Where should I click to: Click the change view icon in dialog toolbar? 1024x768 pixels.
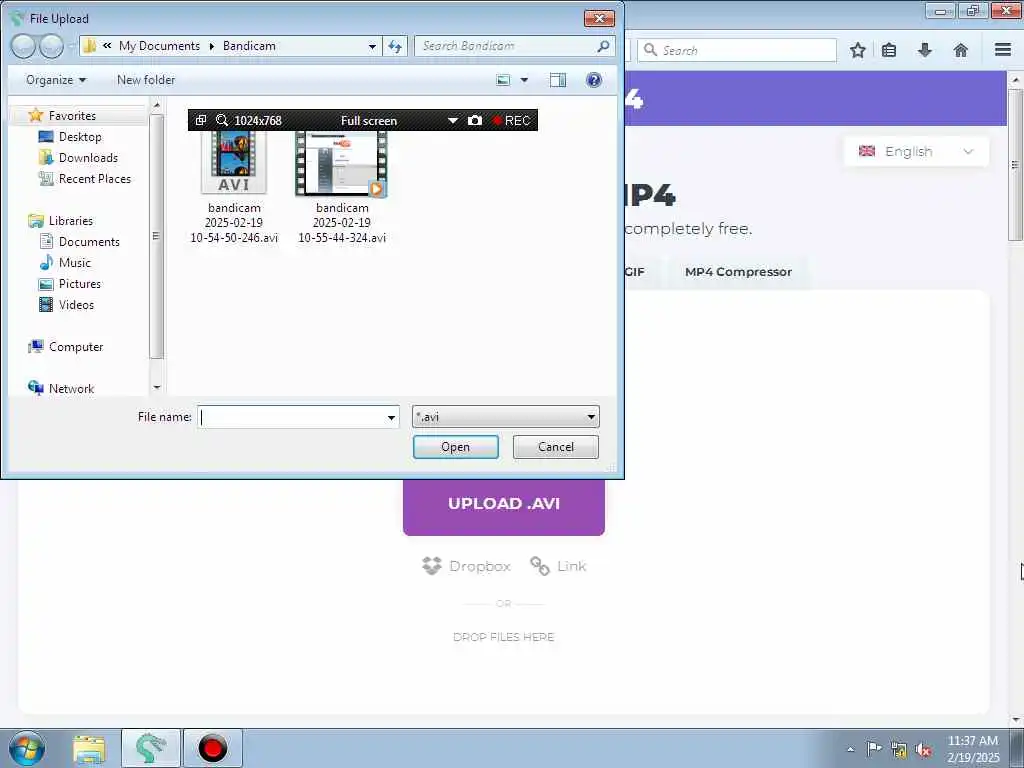pyautogui.click(x=503, y=80)
